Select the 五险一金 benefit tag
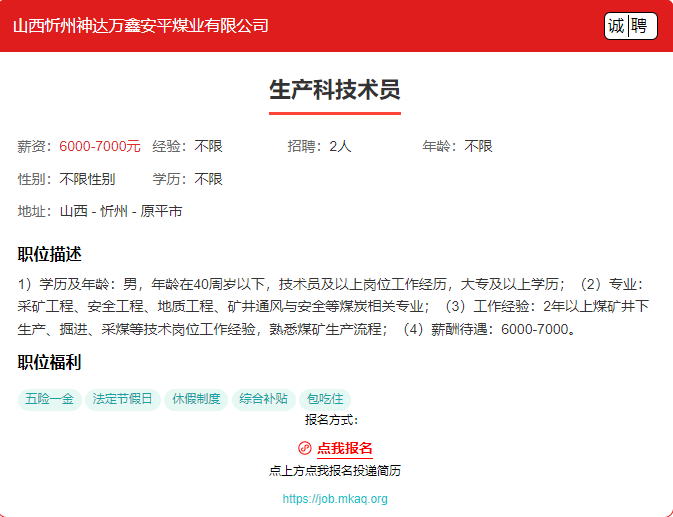Image resolution: width=673 pixels, height=517 pixels. click(x=49, y=399)
